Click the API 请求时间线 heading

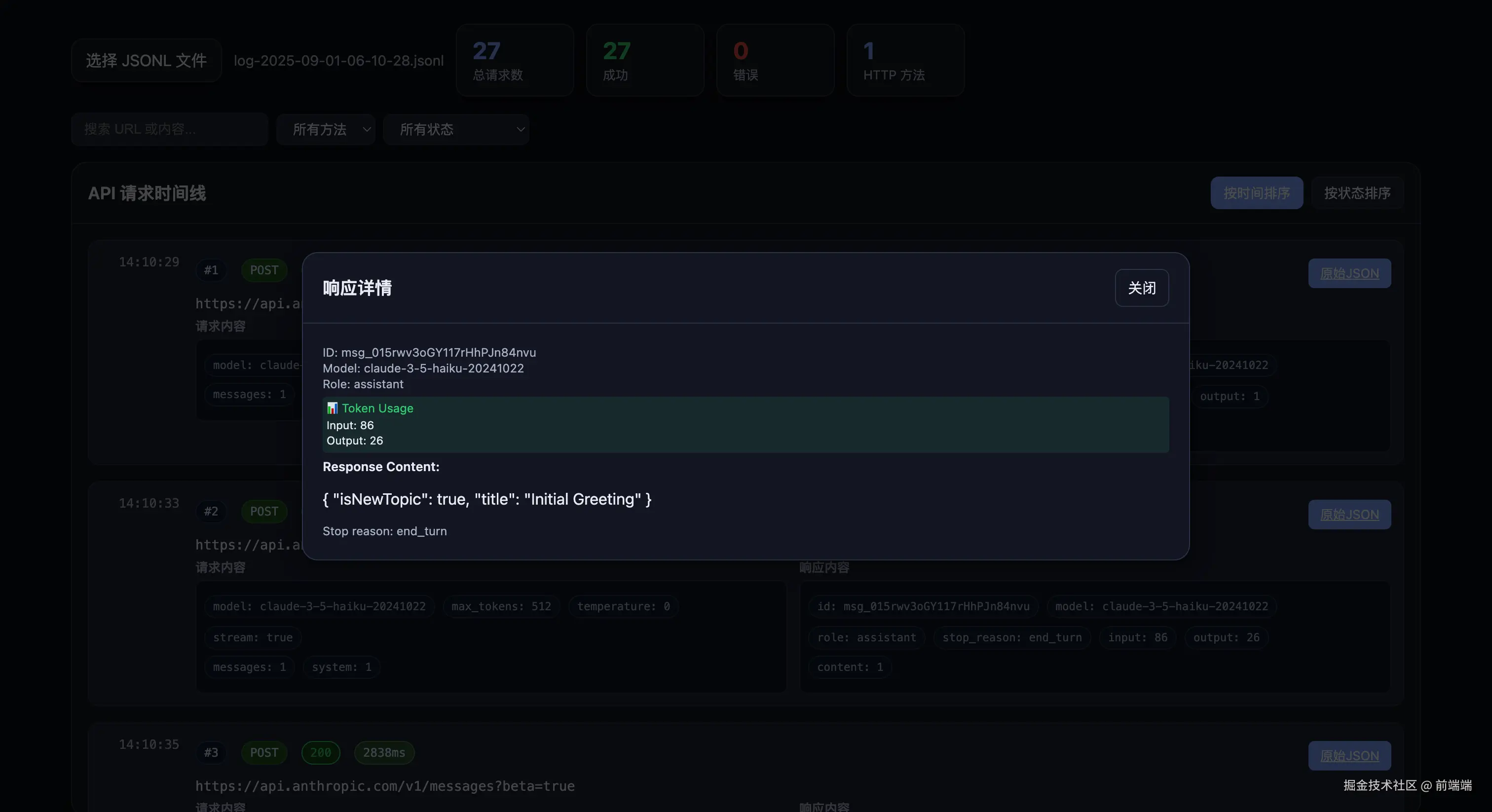(x=147, y=193)
